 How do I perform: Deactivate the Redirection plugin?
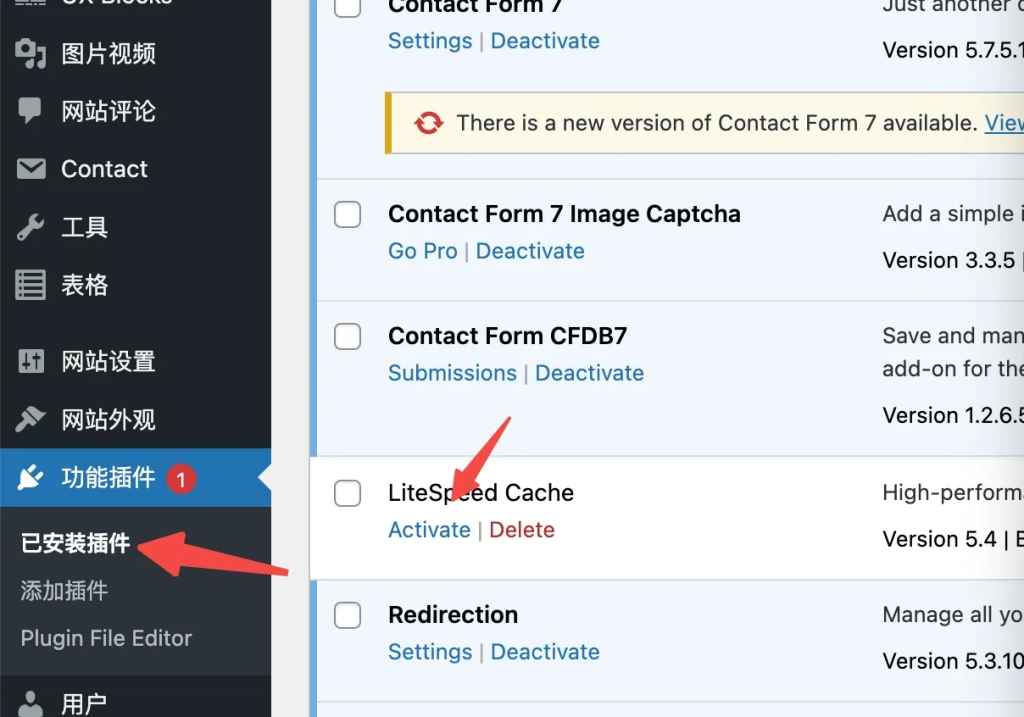click(x=545, y=652)
